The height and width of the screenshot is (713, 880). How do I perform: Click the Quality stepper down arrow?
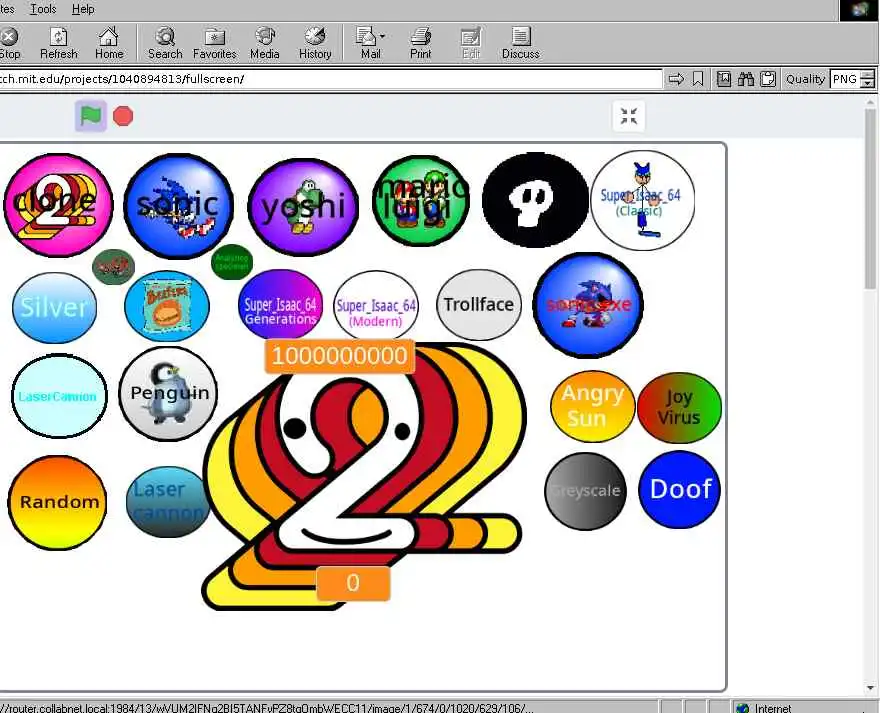(x=868, y=84)
